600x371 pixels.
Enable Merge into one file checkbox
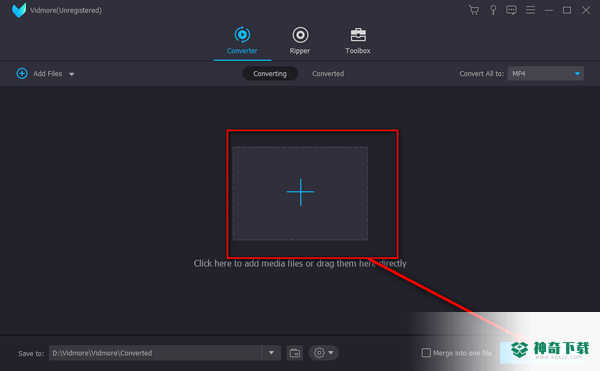tap(426, 353)
